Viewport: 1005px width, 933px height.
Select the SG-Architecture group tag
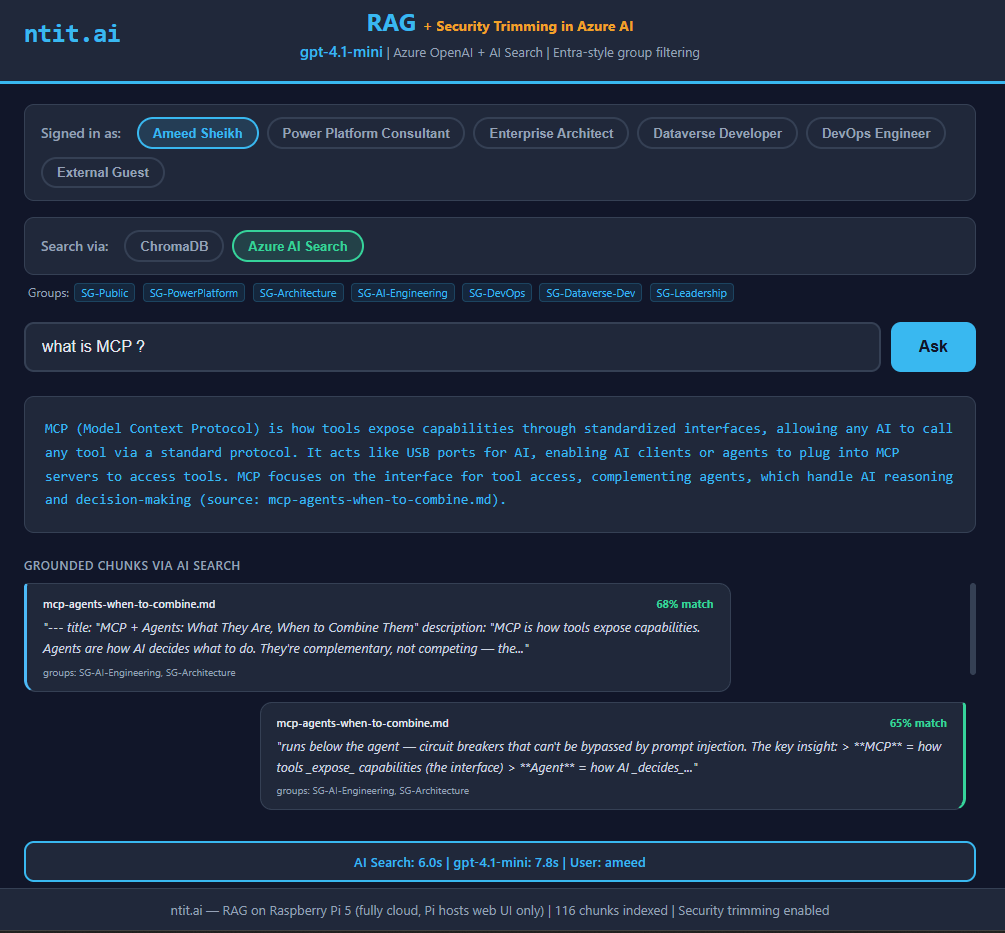pyautogui.click(x=298, y=293)
